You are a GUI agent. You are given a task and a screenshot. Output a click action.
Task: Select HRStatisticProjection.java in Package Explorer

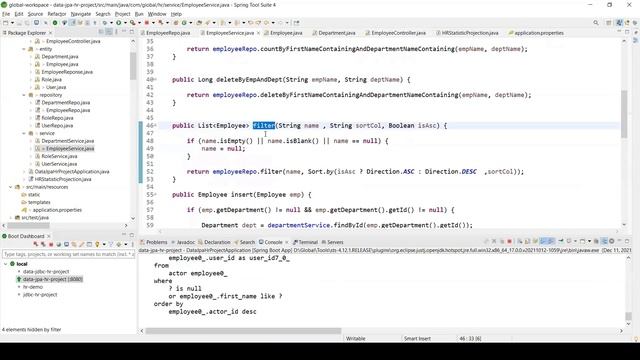63,179
